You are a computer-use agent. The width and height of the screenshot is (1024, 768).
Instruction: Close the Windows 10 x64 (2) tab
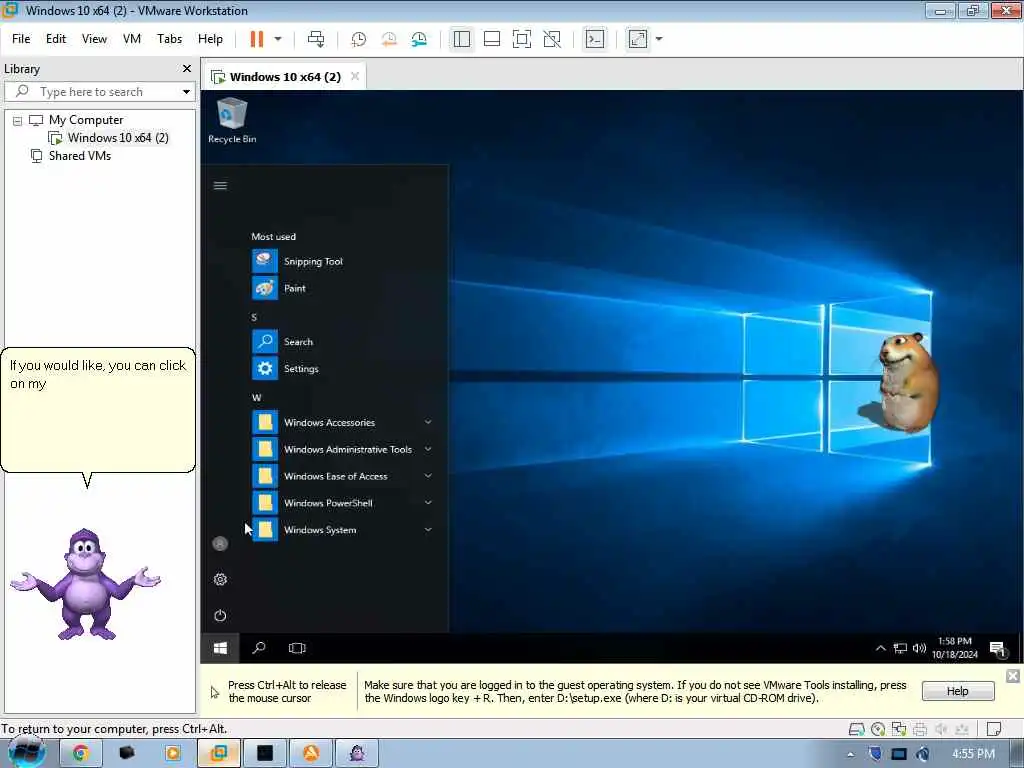(x=355, y=76)
